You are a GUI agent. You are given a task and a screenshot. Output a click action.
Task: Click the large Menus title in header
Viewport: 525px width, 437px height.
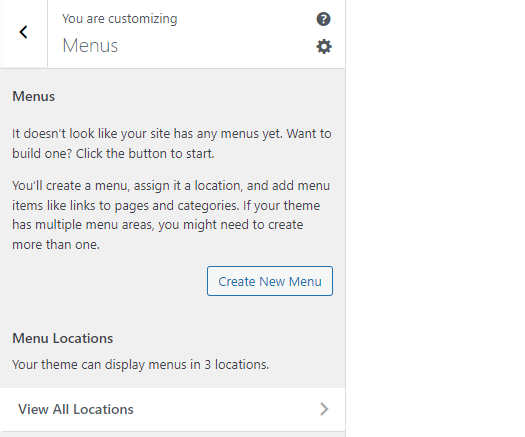(90, 46)
